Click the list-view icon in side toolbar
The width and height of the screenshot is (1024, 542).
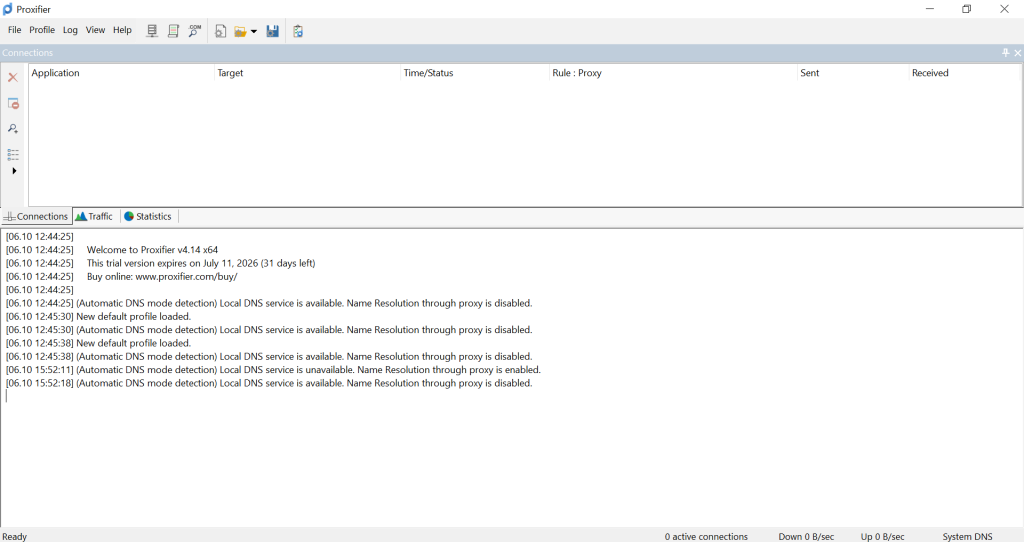pos(13,154)
